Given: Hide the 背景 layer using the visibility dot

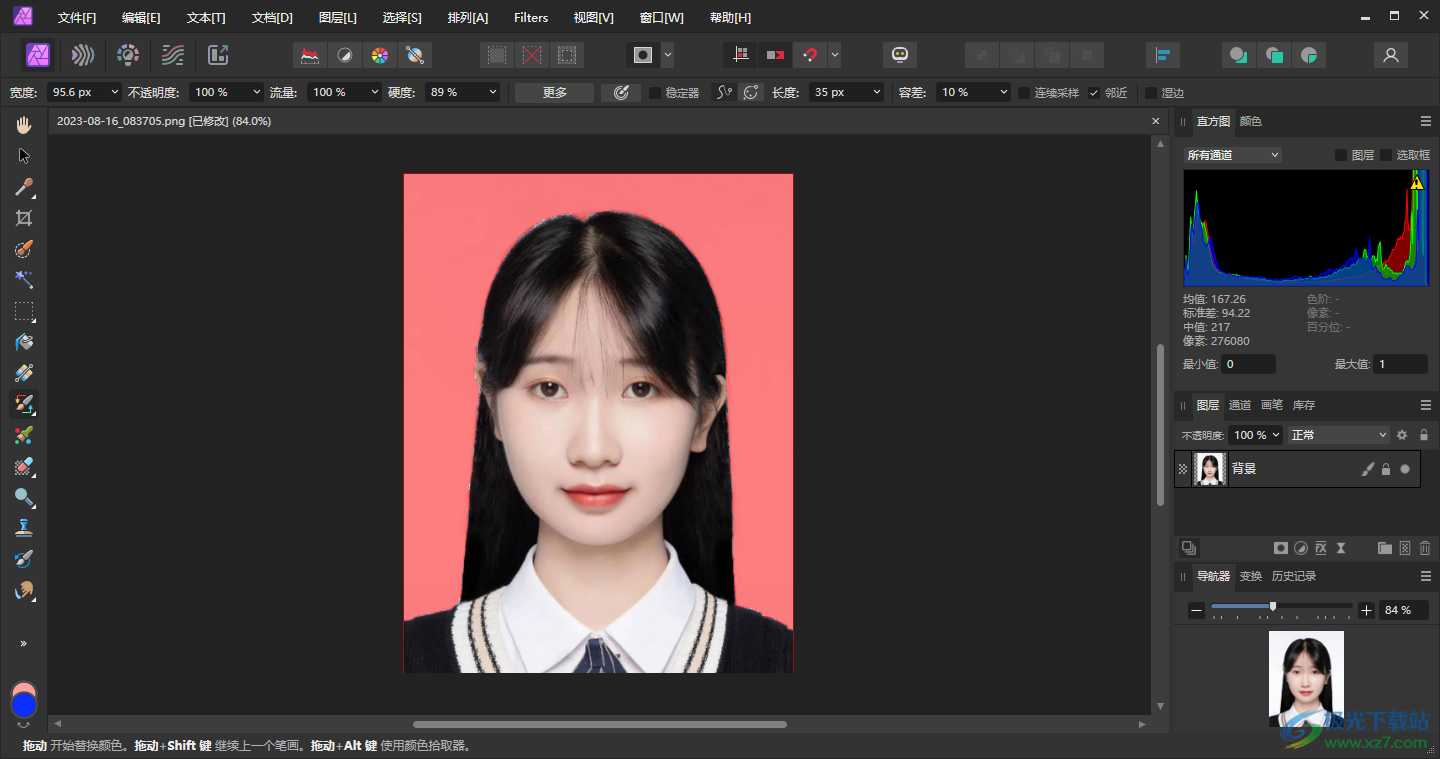Looking at the screenshot, I should 1405,469.
